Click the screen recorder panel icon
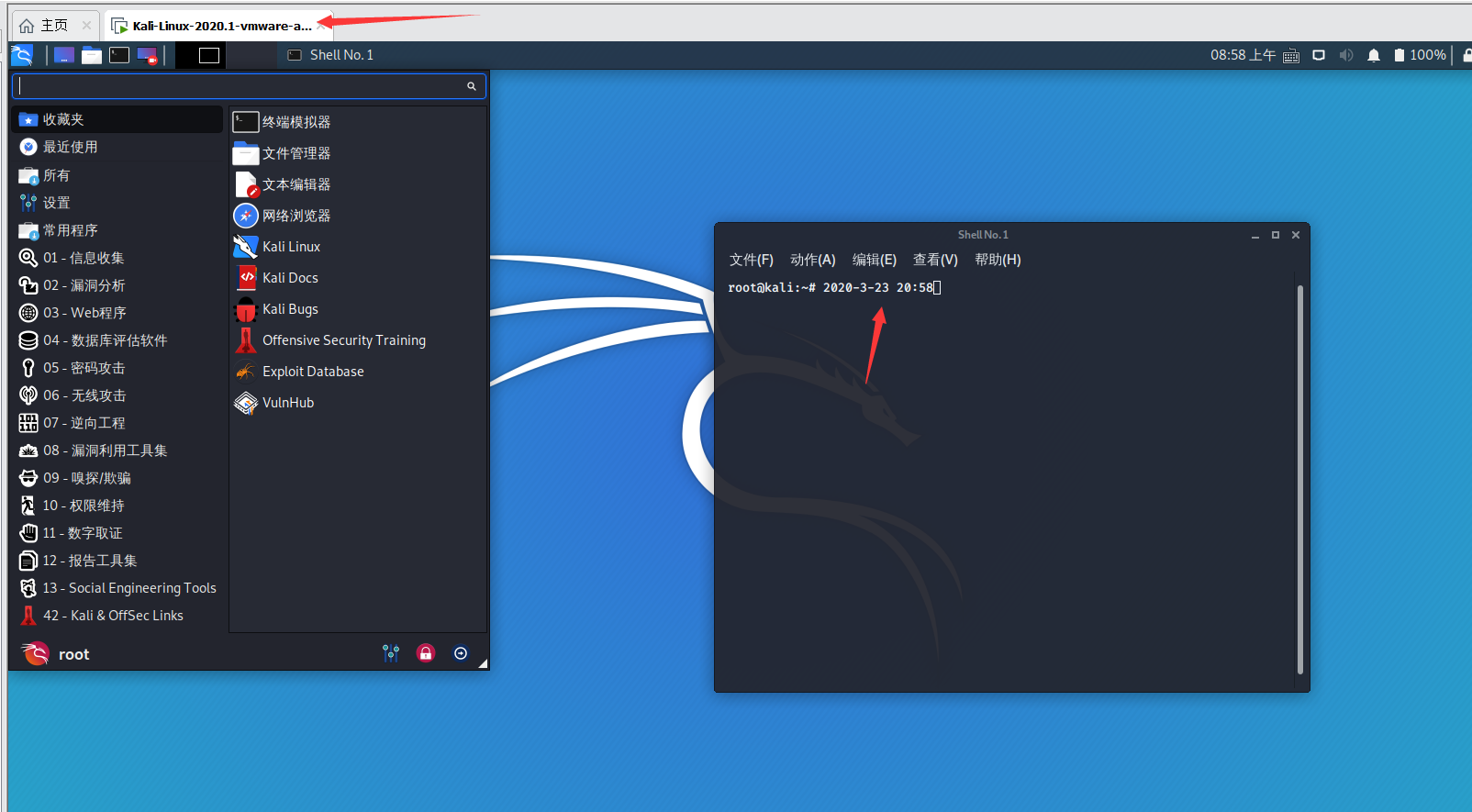 (x=147, y=56)
